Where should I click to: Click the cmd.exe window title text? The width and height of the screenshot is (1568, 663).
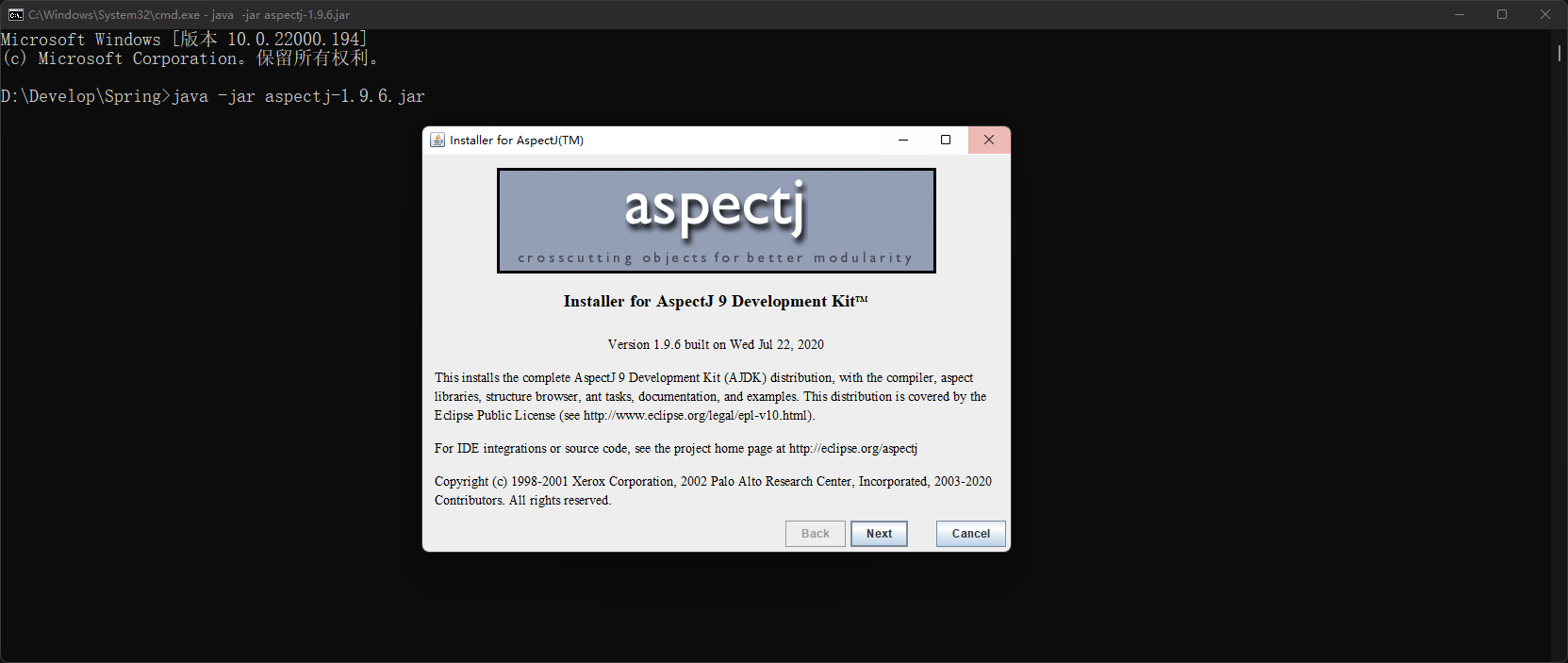click(x=189, y=14)
